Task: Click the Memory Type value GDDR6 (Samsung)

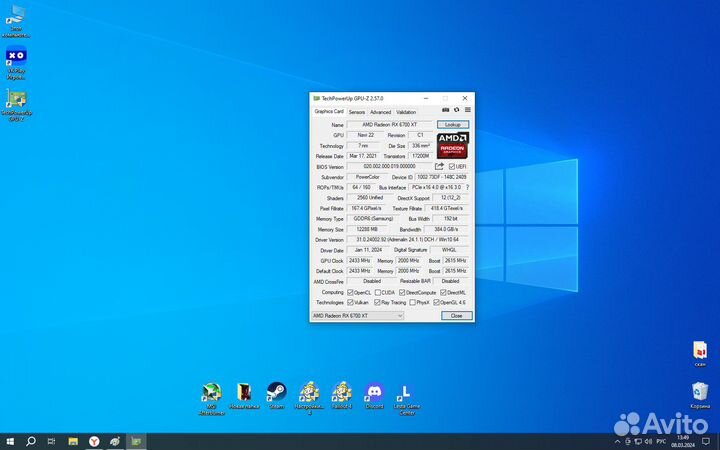Action: point(373,219)
